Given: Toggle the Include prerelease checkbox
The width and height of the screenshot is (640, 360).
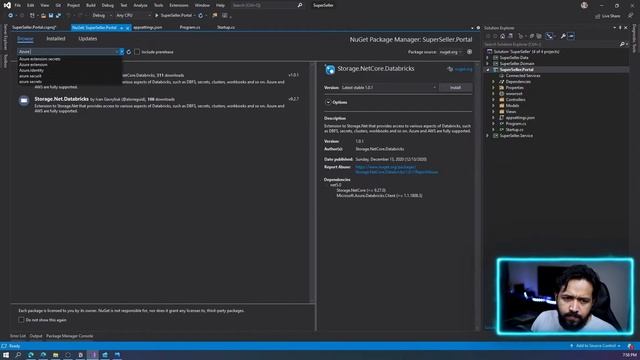Looking at the screenshot, I should [137, 52].
